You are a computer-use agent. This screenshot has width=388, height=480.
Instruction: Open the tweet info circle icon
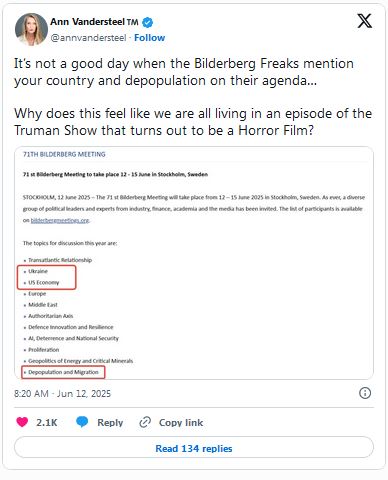point(365,393)
